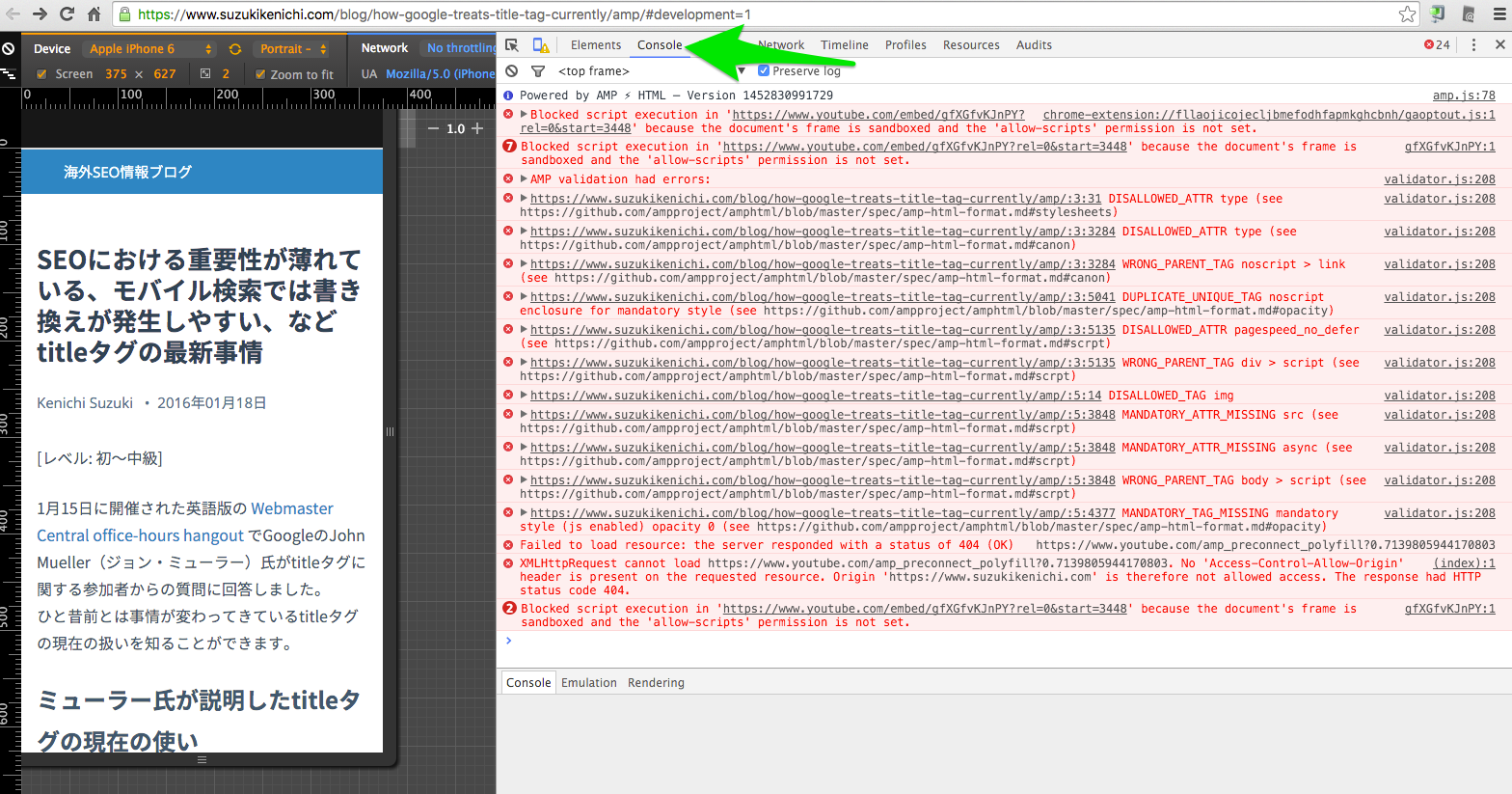The width and height of the screenshot is (1512, 794).
Task: Expand the DISALLOWED_TAG img error
Action: click(x=524, y=395)
